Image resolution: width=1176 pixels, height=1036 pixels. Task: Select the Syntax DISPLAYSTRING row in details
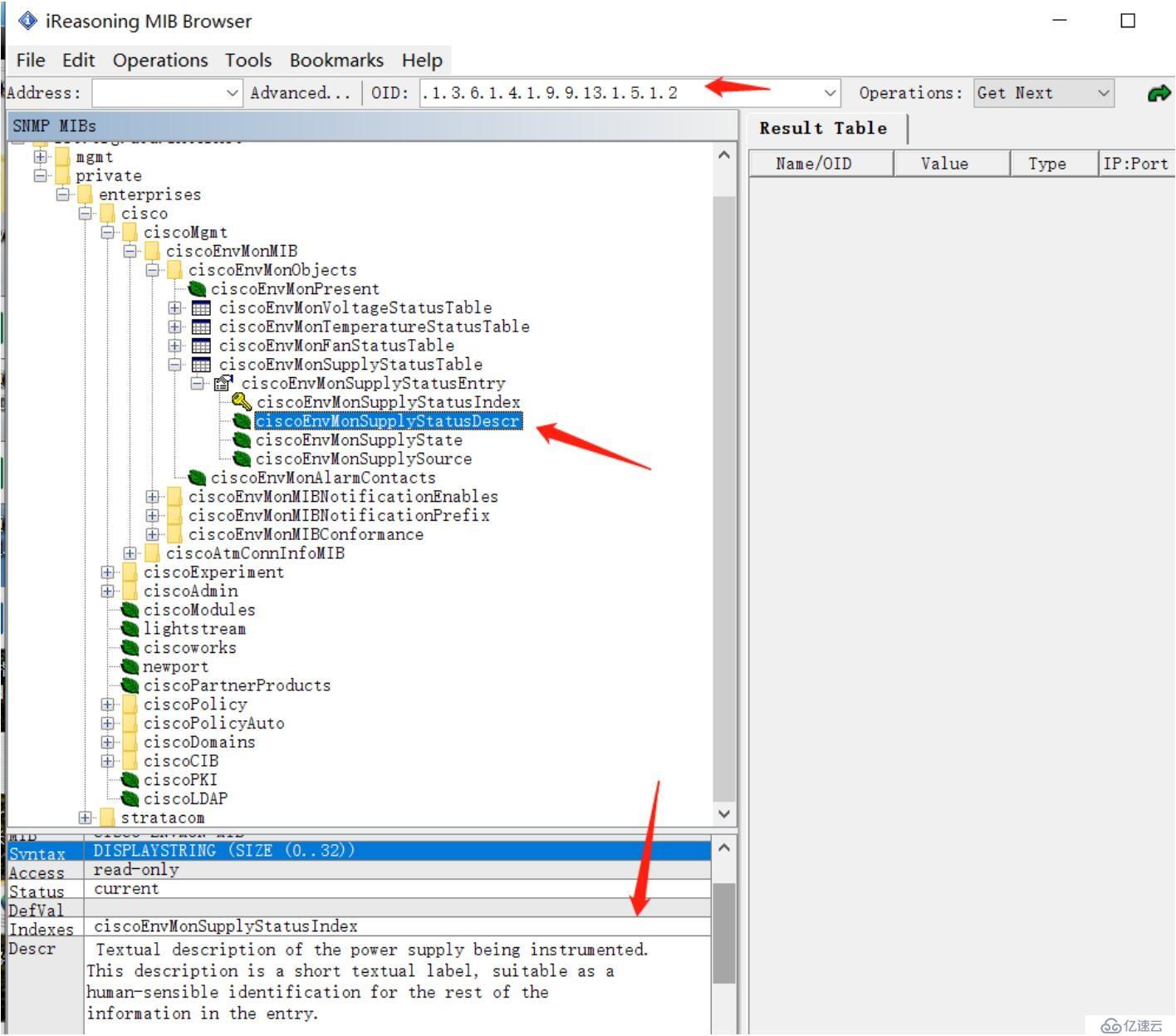359,851
